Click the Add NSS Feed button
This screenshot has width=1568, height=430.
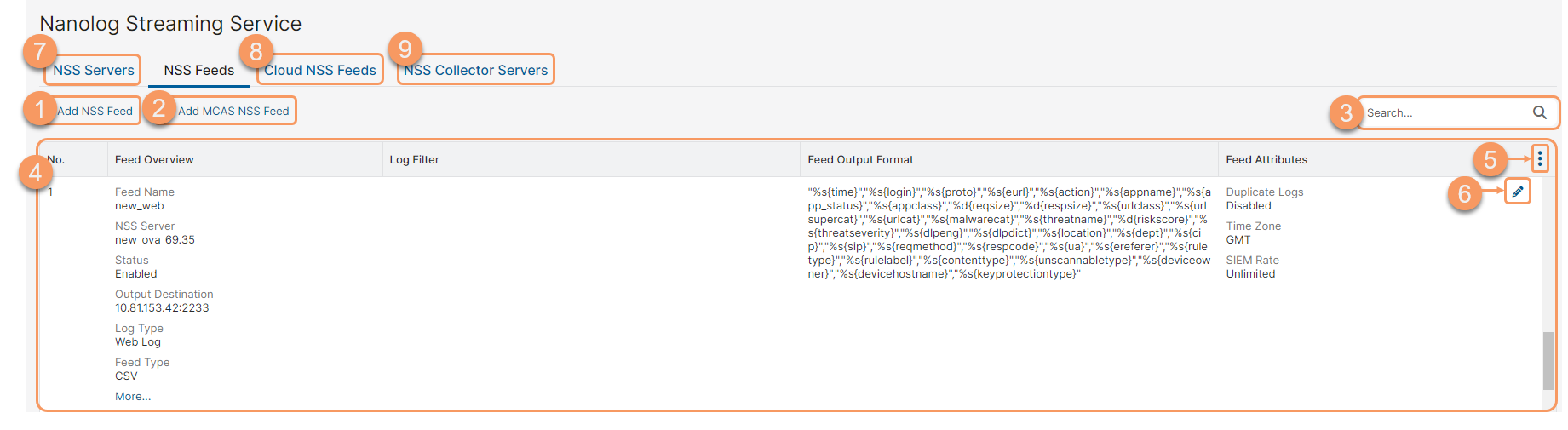(x=95, y=111)
